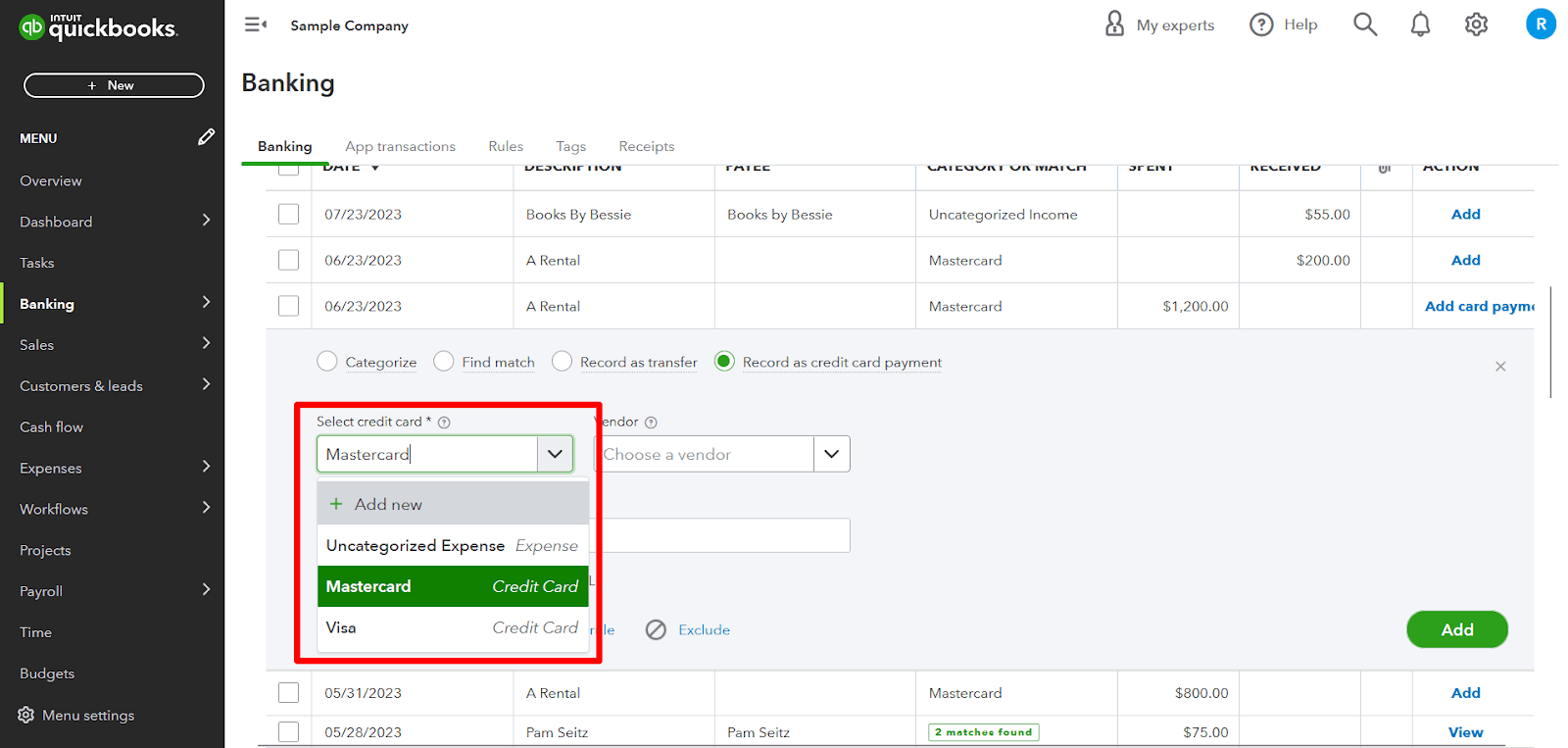Viewport: 1568px width, 748px height.
Task: Expand the Payroll submenu chevron
Action: click(x=206, y=591)
